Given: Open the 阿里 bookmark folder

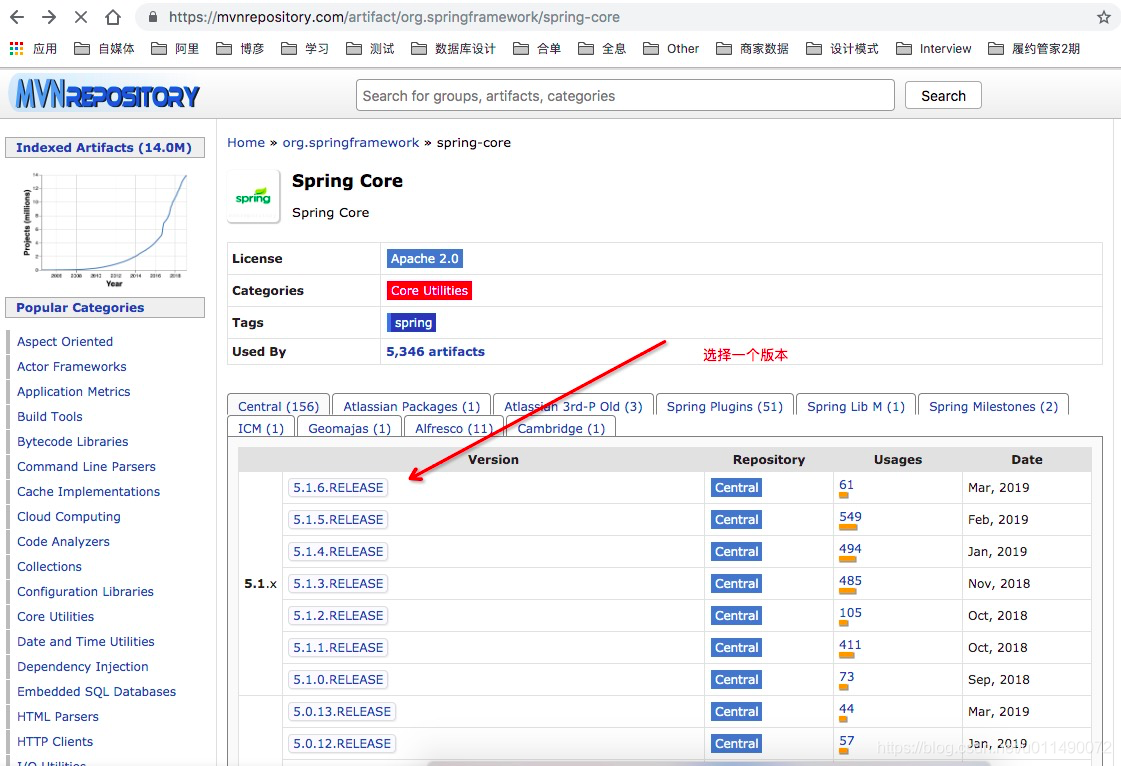Looking at the screenshot, I should pyautogui.click(x=175, y=49).
